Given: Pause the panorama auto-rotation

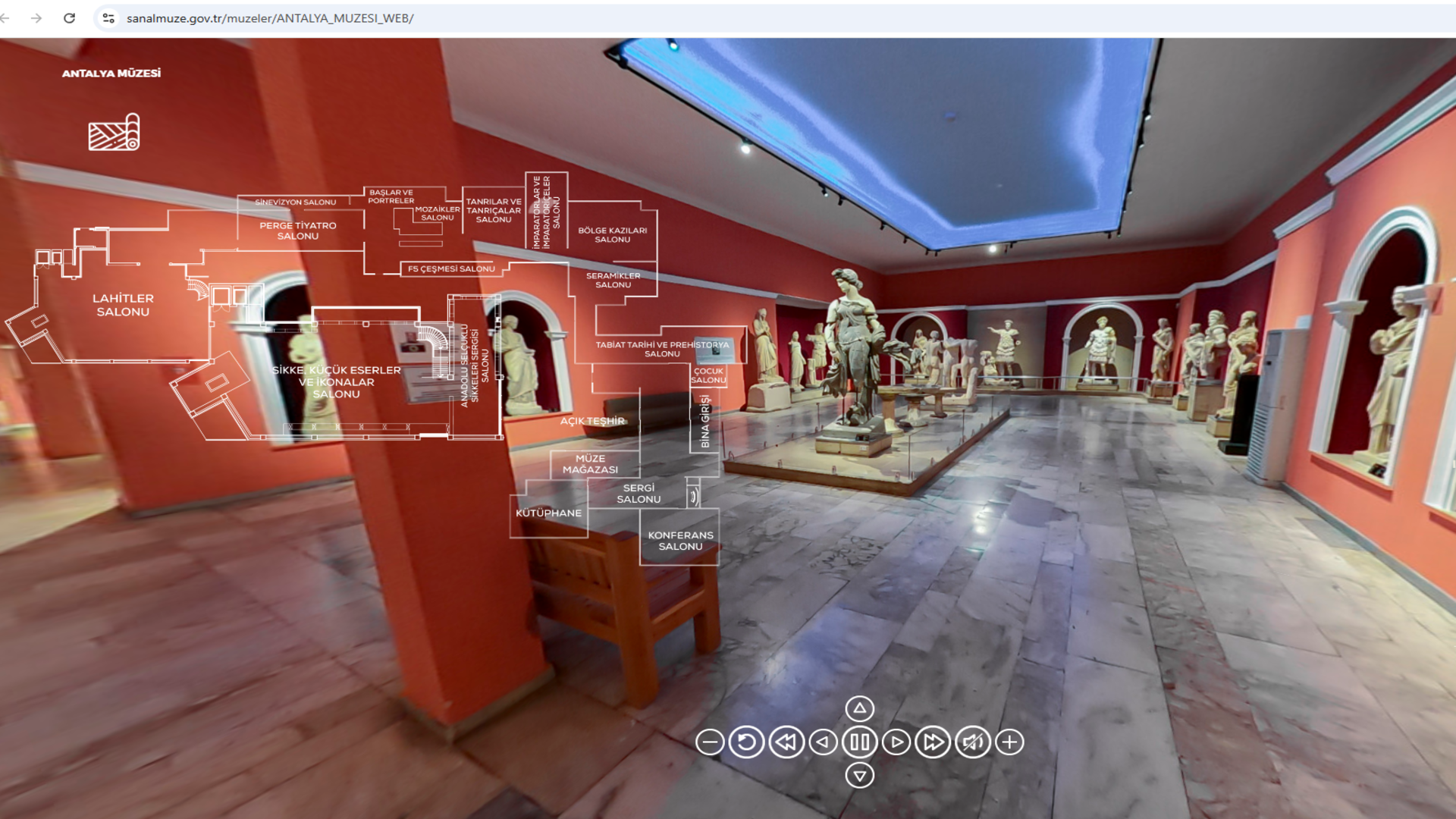Looking at the screenshot, I should tap(859, 742).
